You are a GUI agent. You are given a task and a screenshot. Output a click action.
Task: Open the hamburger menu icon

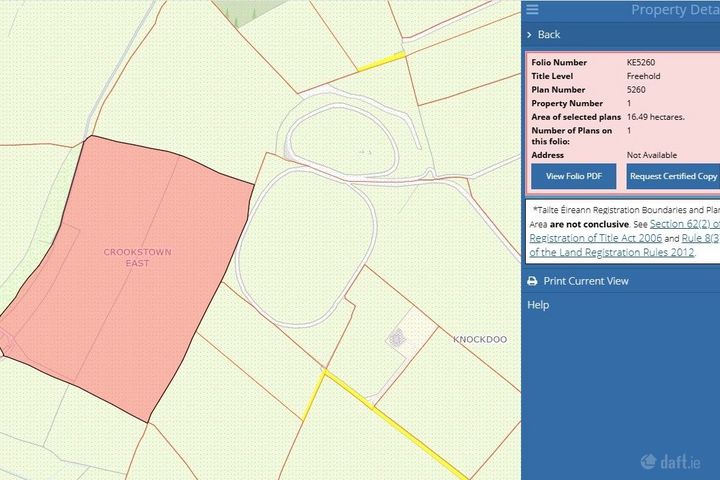pos(532,9)
